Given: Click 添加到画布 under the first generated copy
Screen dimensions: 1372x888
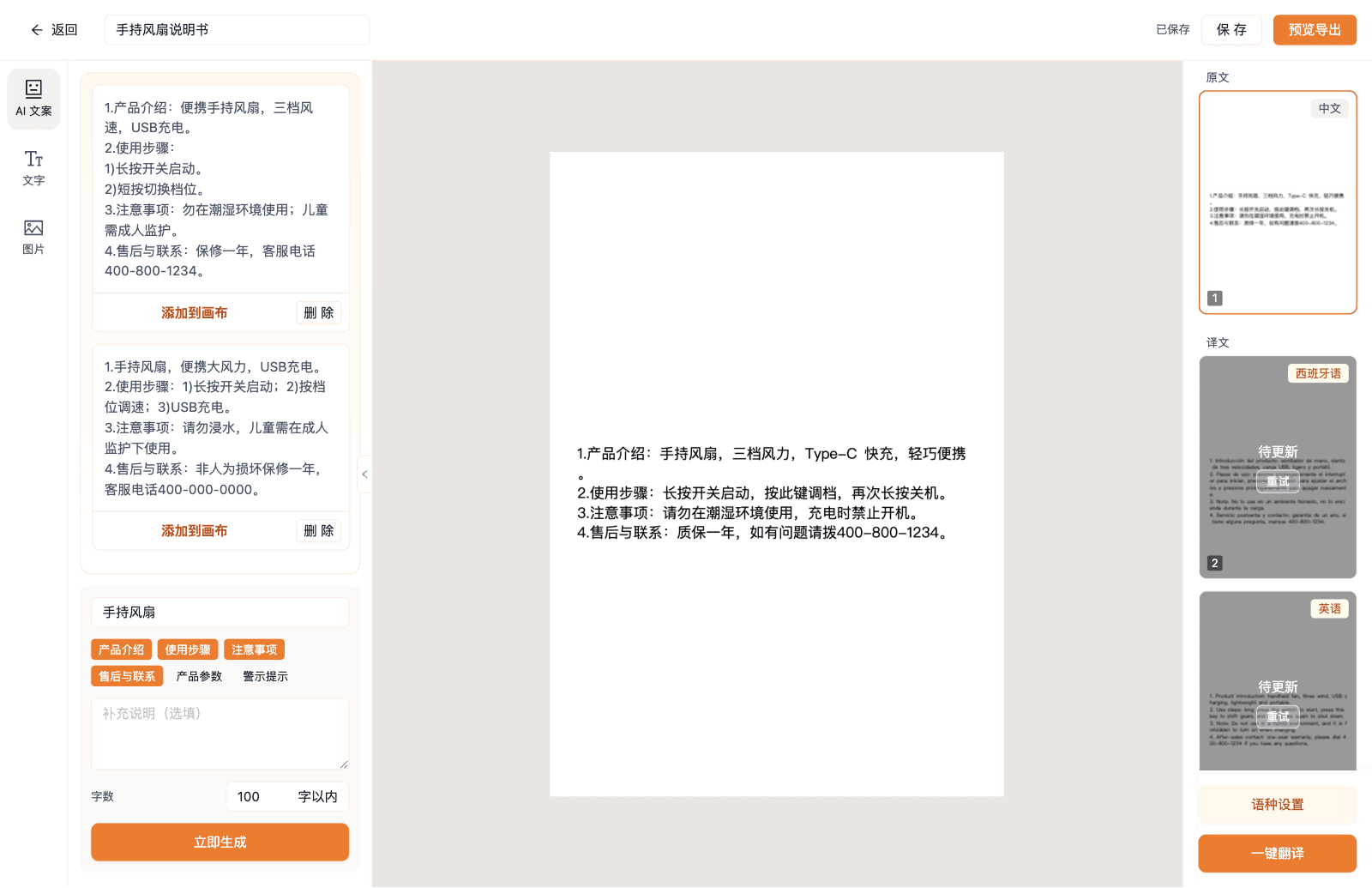Looking at the screenshot, I should [x=195, y=313].
